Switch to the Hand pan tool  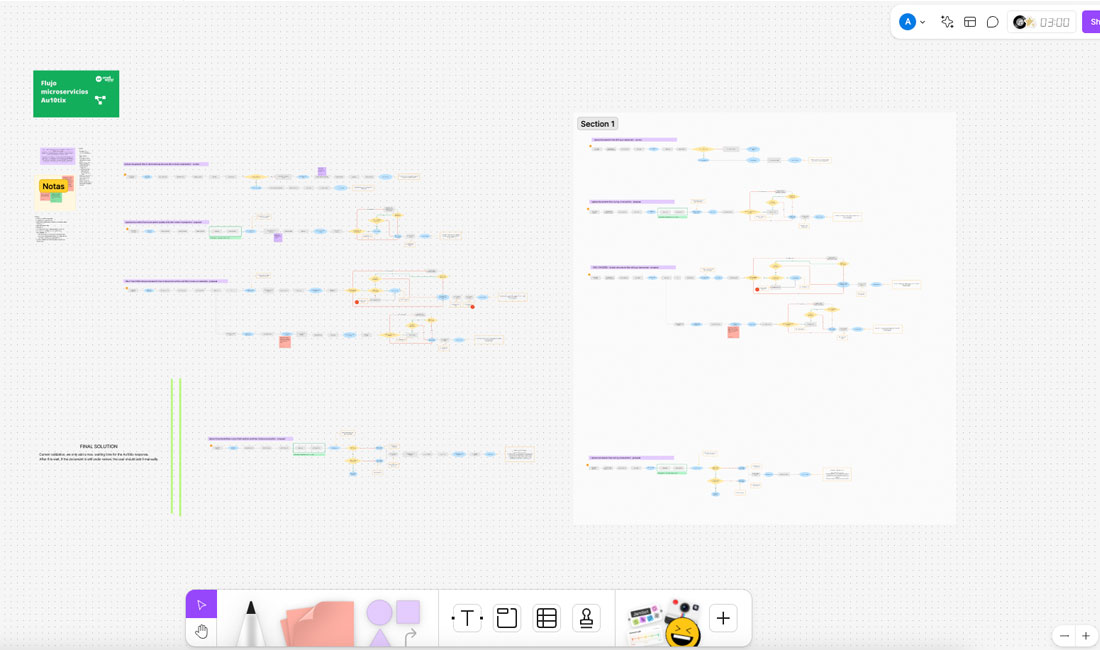click(x=201, y=631)
